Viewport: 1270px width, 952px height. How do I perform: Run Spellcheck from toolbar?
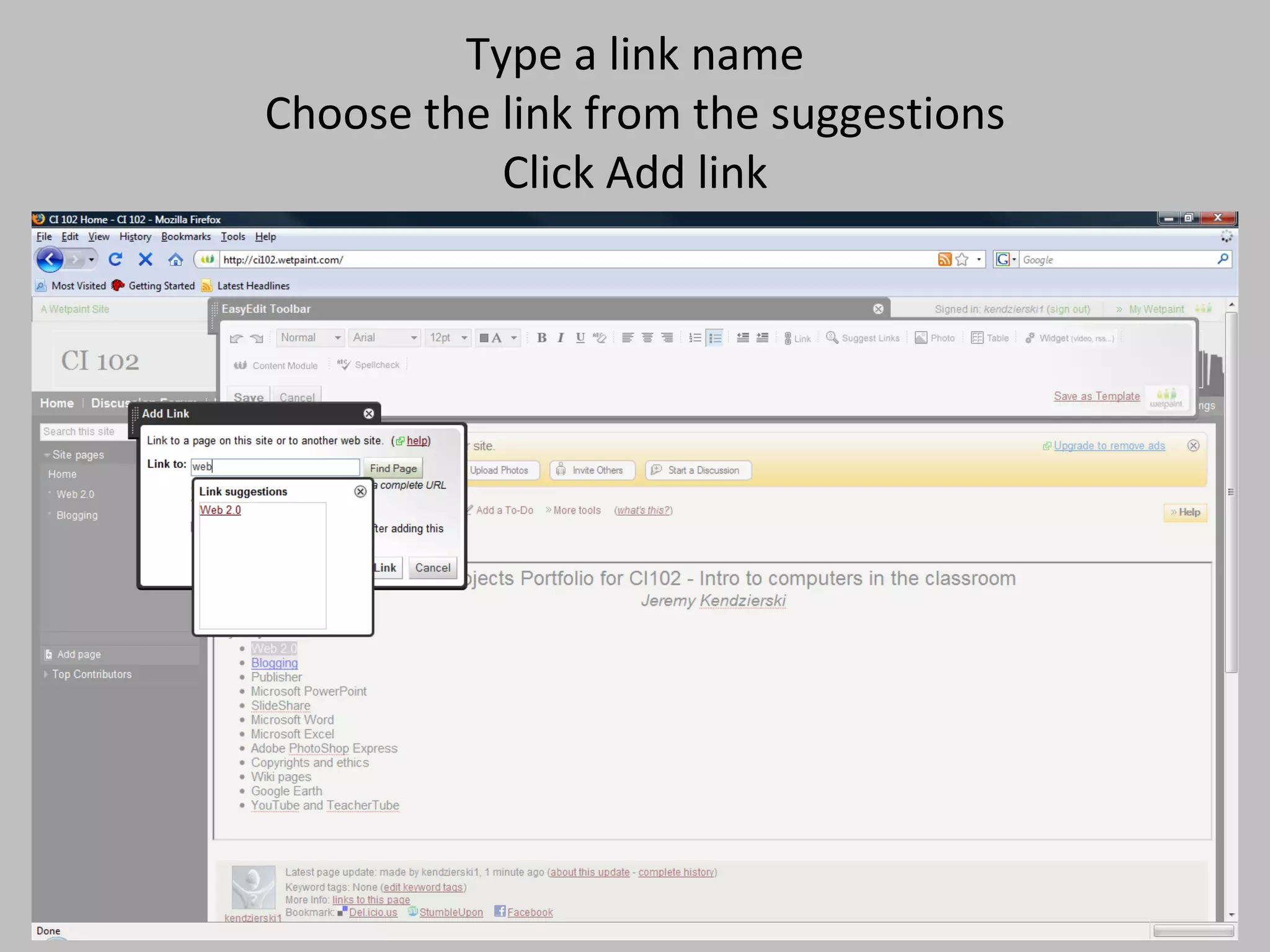[x=368, y=364]
